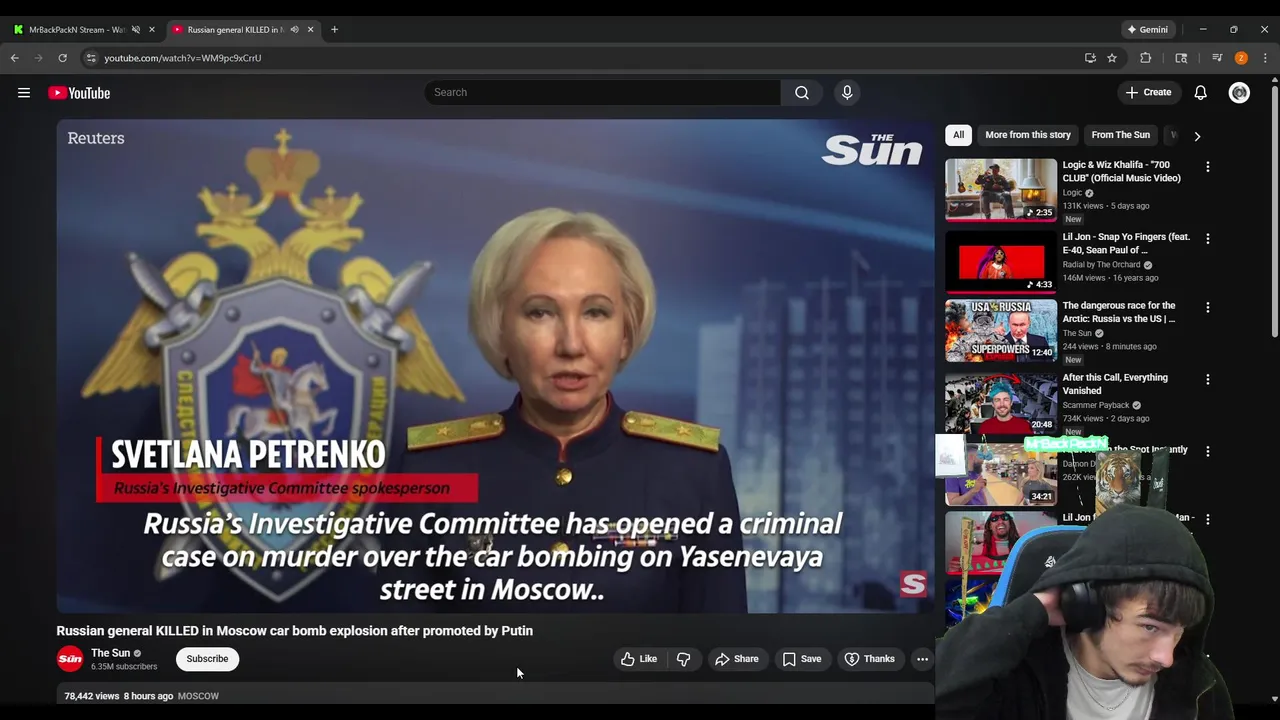The width and height of the screenshot is (1280, 720).
Task: Open options for Logic & Wiz Khalifa video
Action: (x=1207, y=167)
